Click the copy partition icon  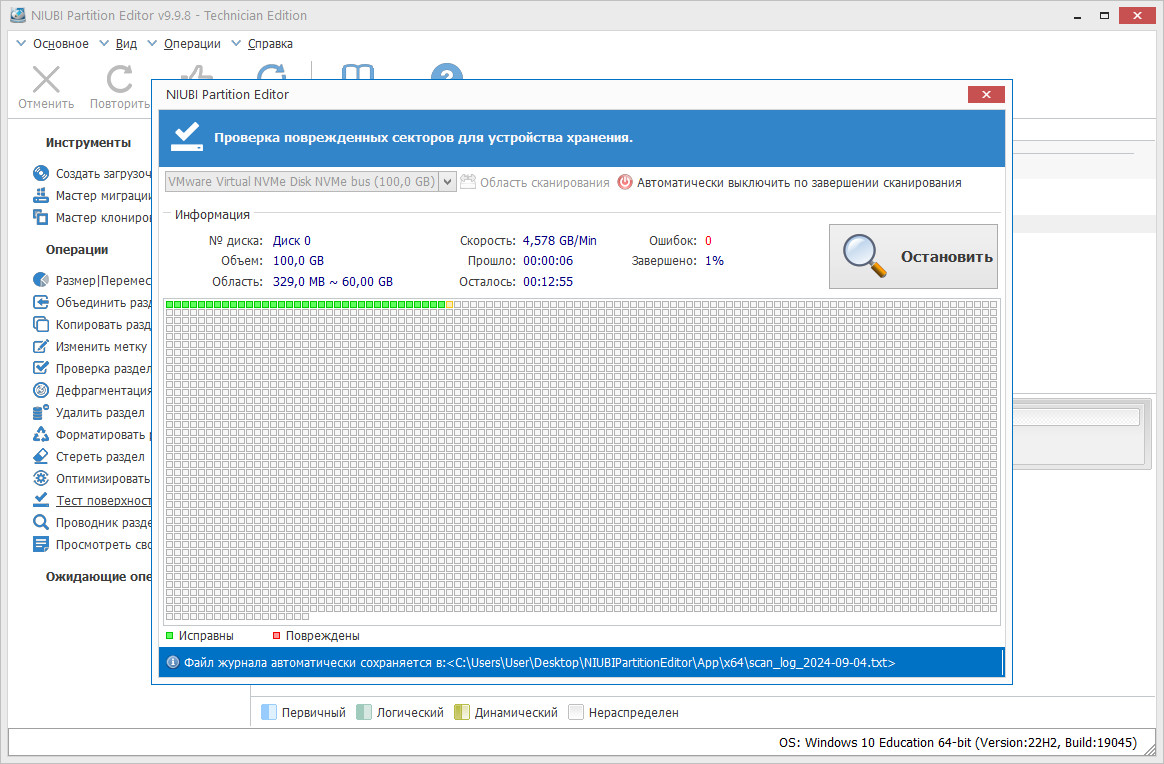pyautogui.click(x=41, y=324)
